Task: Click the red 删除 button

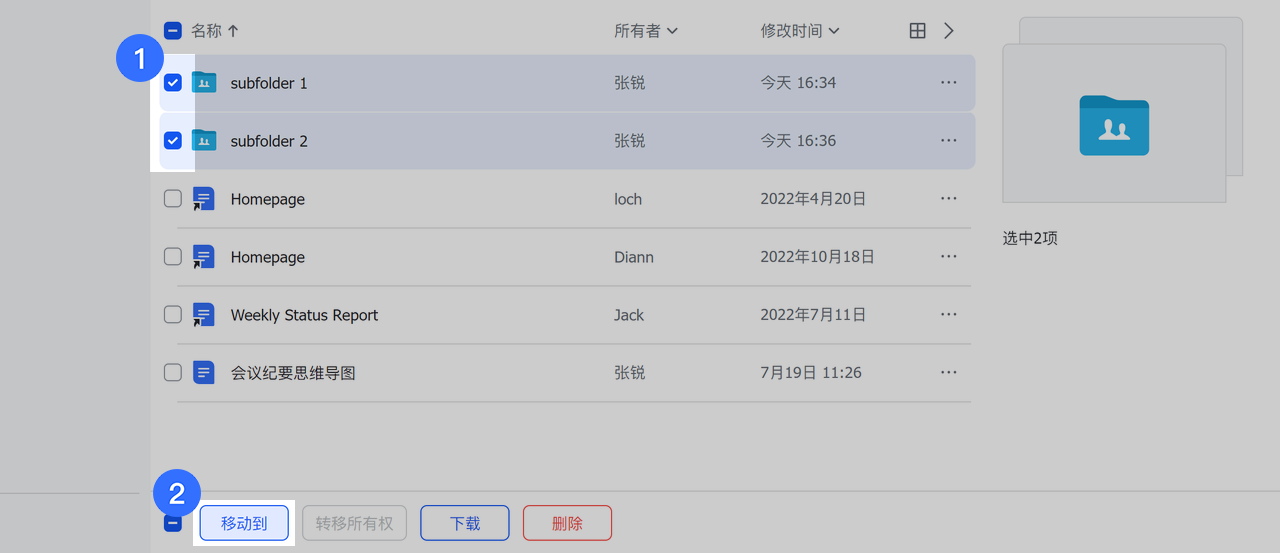Action: click(x=567, y=523)
